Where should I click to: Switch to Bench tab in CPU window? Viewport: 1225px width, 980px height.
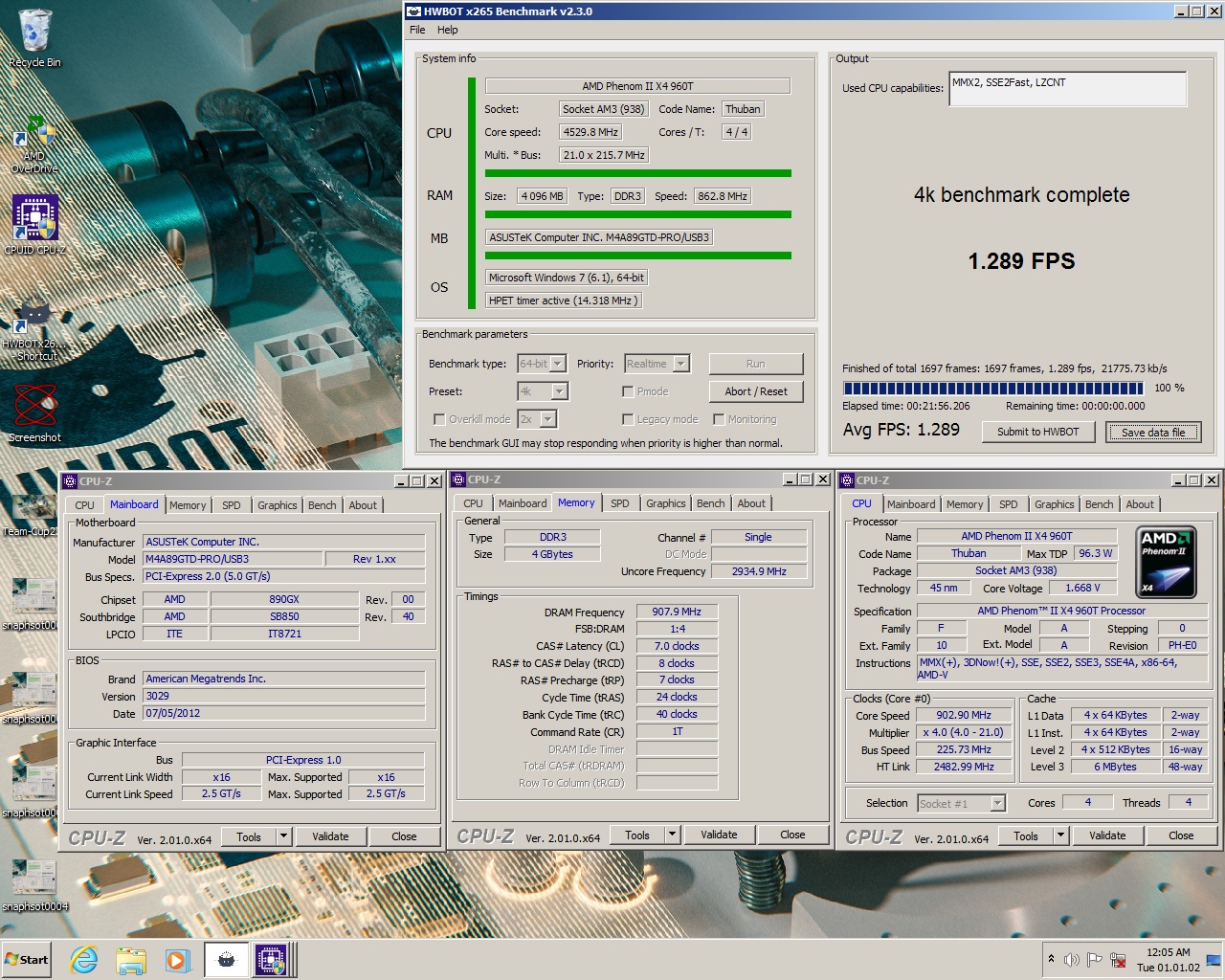1100,504
